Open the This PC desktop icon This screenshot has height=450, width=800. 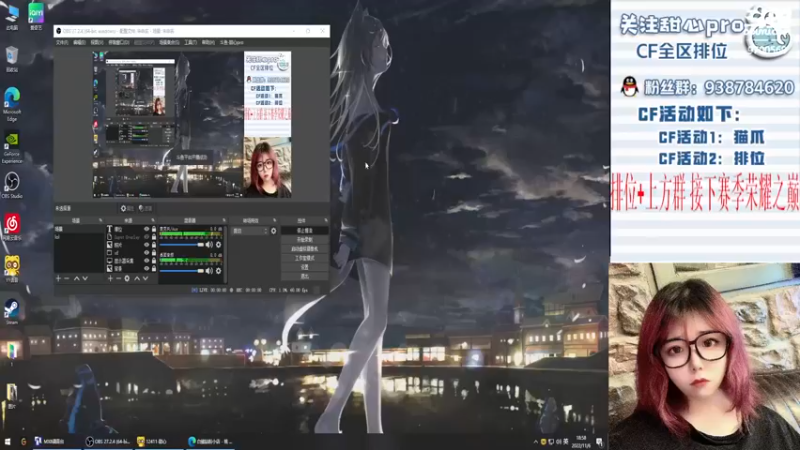point(12,16)
